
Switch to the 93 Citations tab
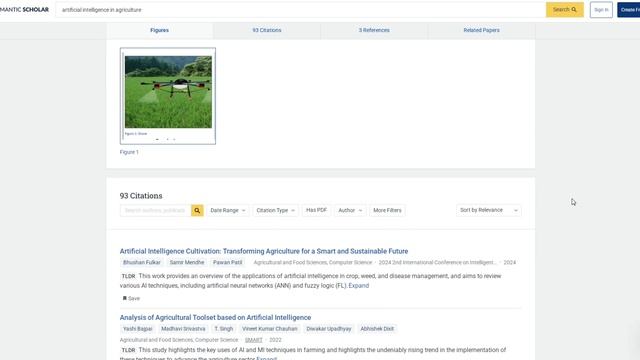267,30
